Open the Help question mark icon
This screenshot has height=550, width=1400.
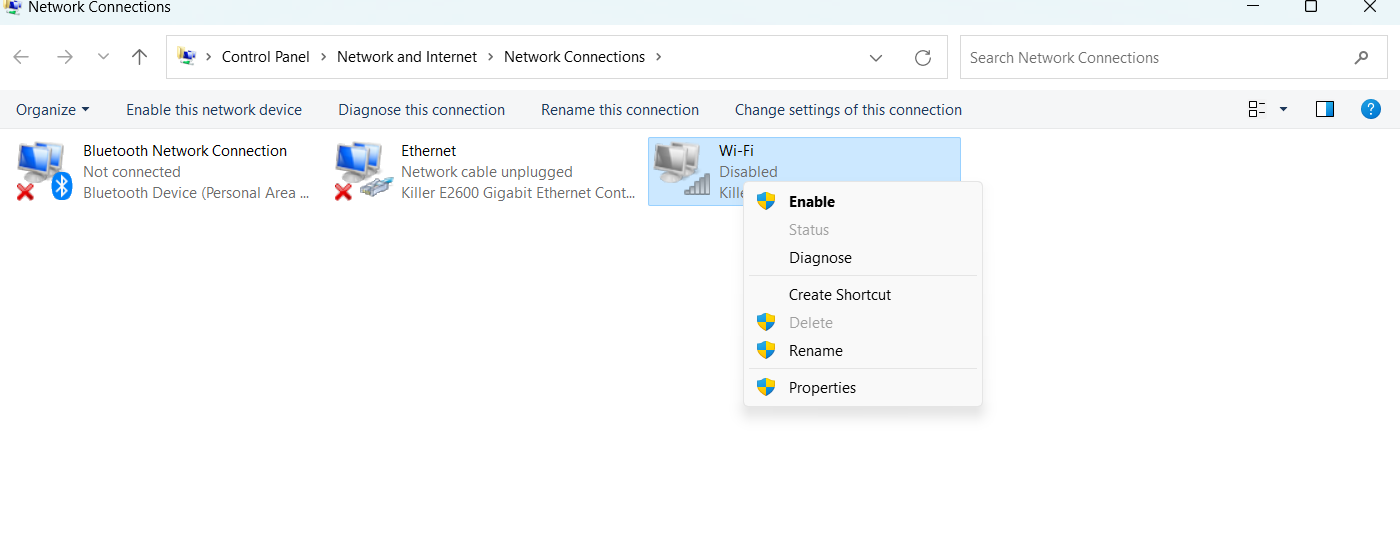(x=1371, y=109)
